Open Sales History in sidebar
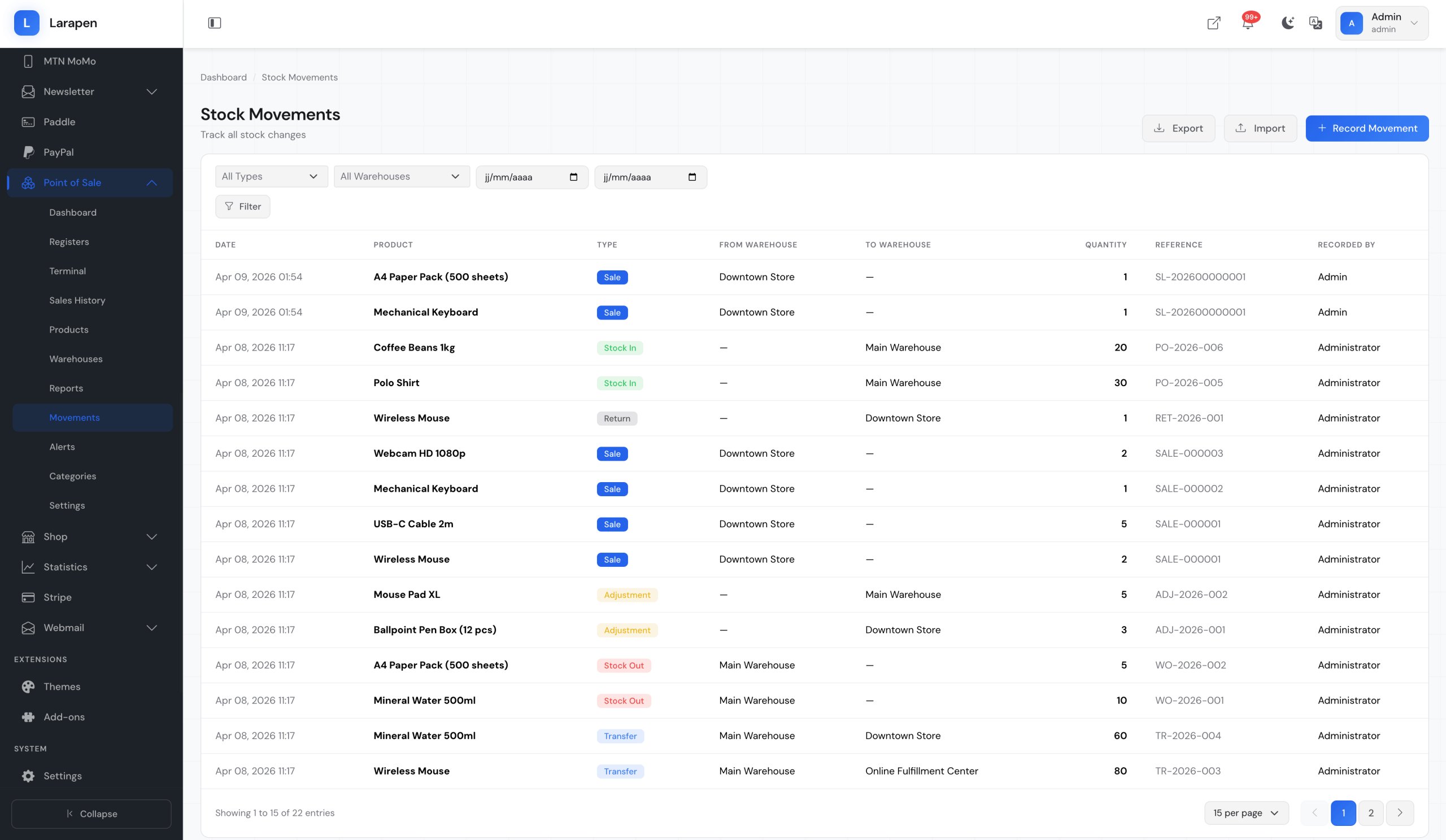1446x840 pixels. pos(77,300)
